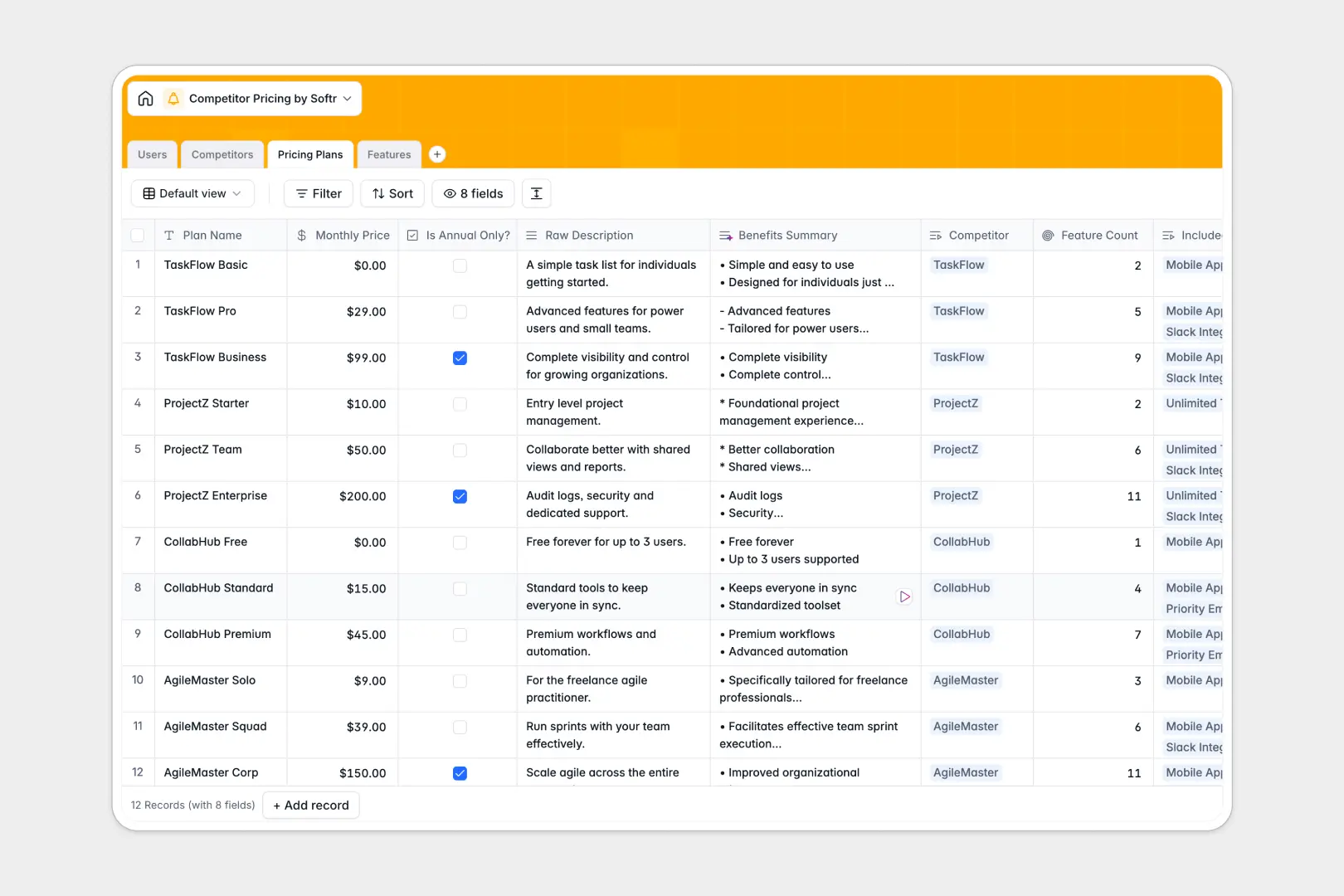Switch to the Competitors tab

[x=222, y=154]
